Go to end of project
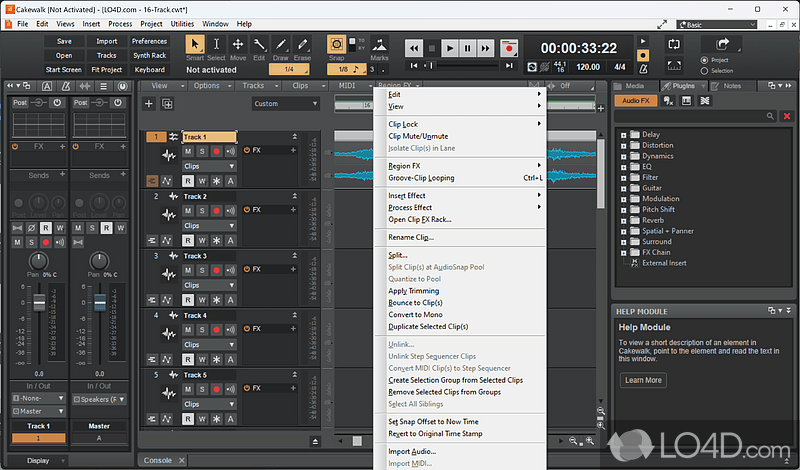This screenshot has width=800, height=470. tap(509, 65)
